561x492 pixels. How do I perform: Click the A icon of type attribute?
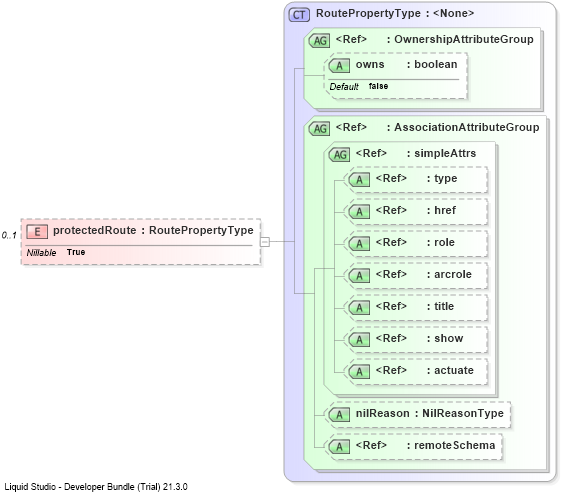(359, 180)
